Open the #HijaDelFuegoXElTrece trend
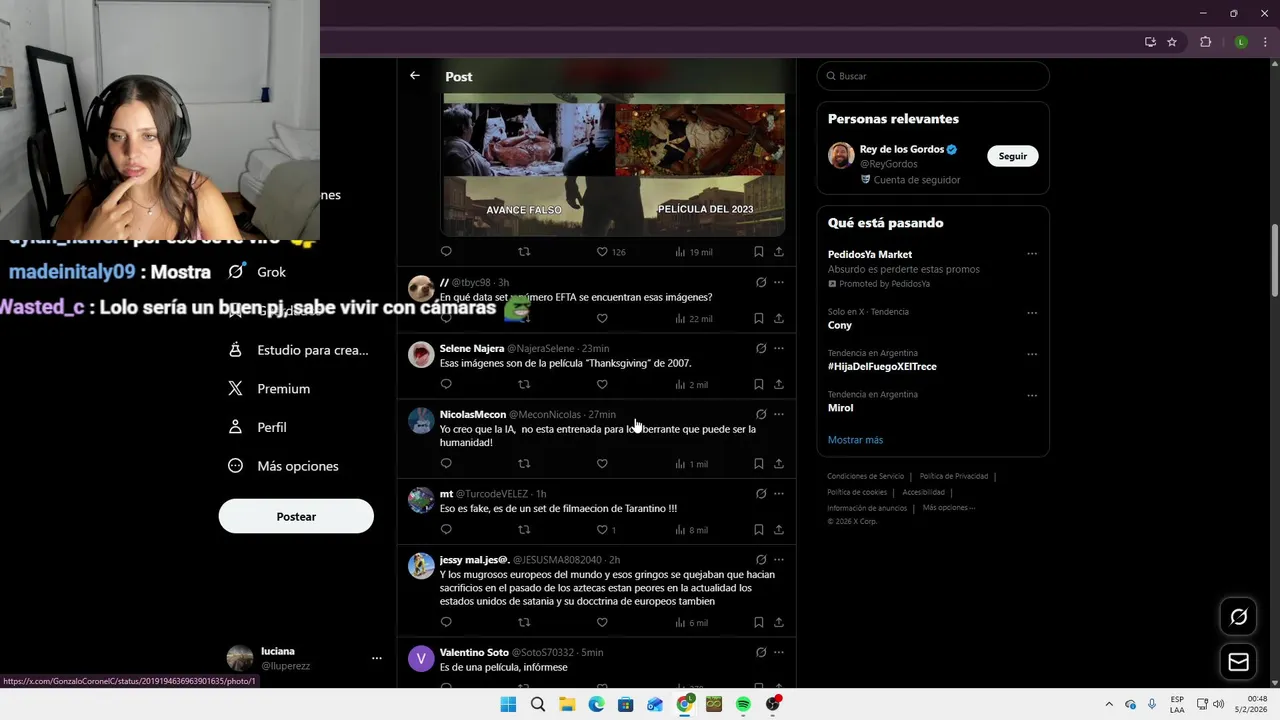This screenshot has width=1280, height=720. click(882, 366)
